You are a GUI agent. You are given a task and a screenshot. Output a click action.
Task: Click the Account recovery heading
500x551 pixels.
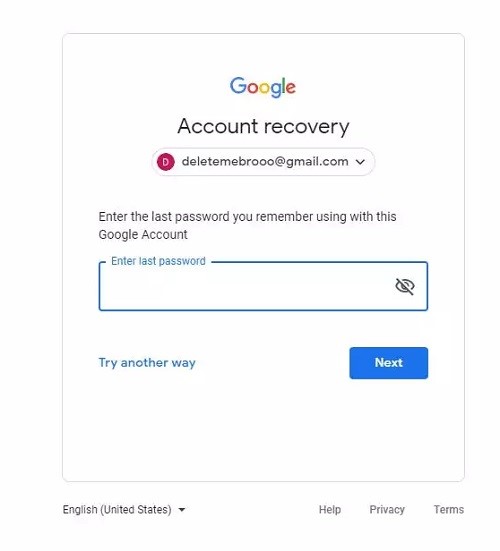263,126
